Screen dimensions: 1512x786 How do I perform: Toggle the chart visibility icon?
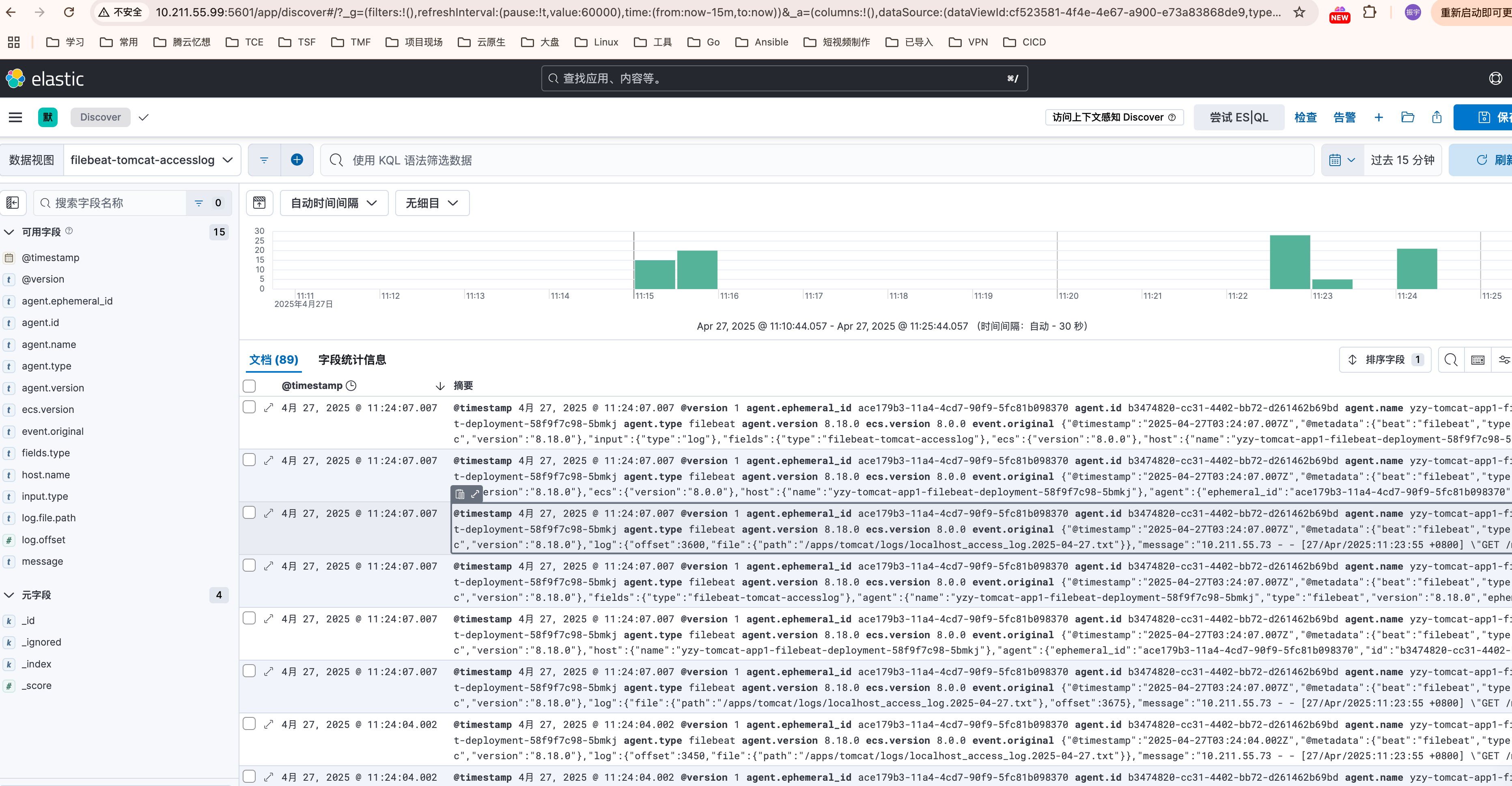[x=259, y=203]
